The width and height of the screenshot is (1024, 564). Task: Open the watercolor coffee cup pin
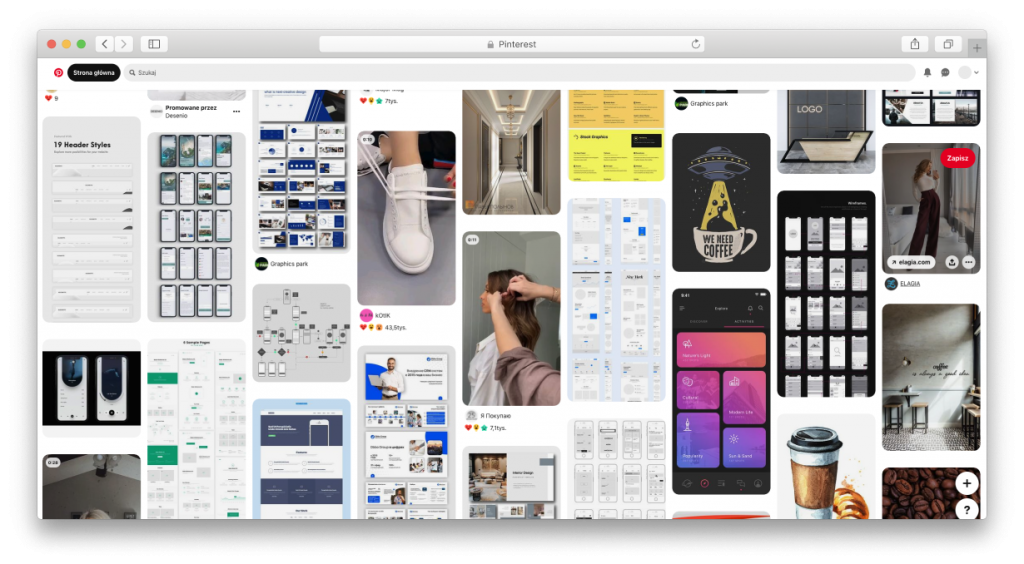click(826, 466)
